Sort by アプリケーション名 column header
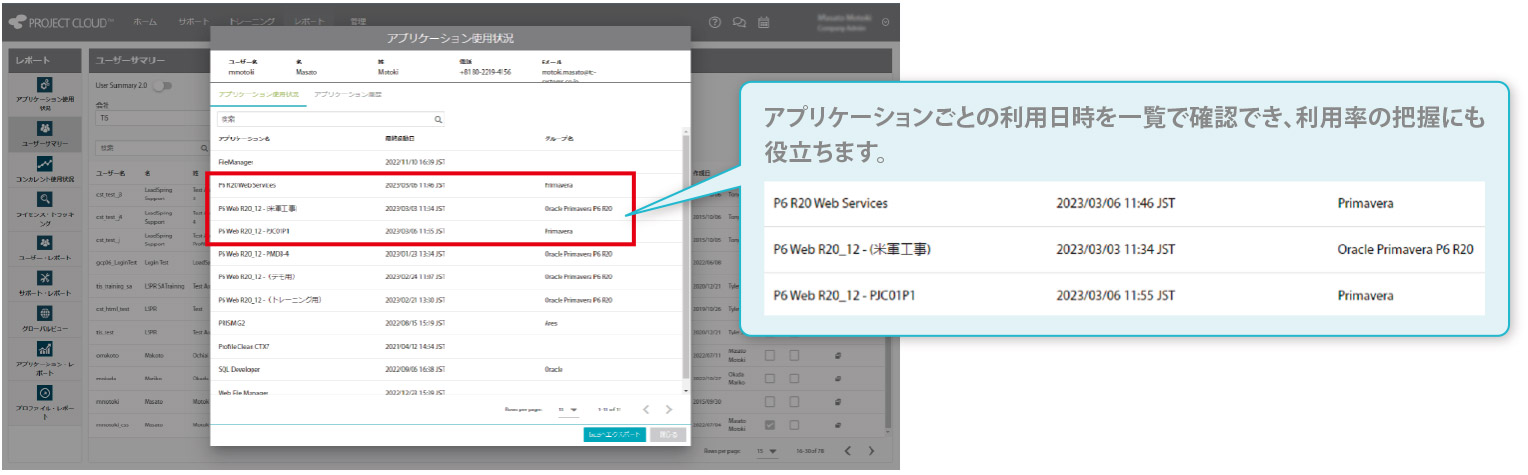This screenshot has width=1528, height=475. [244, 139]
